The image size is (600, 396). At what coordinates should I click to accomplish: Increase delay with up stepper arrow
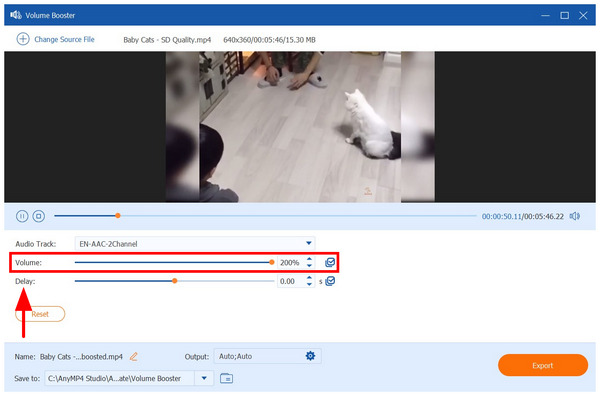(x=309, y=278)
